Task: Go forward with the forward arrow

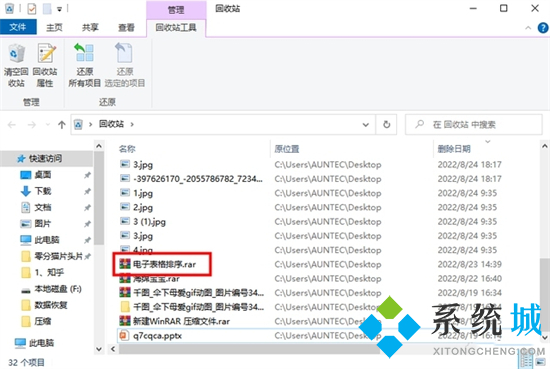Action: (x=32, y=125)
